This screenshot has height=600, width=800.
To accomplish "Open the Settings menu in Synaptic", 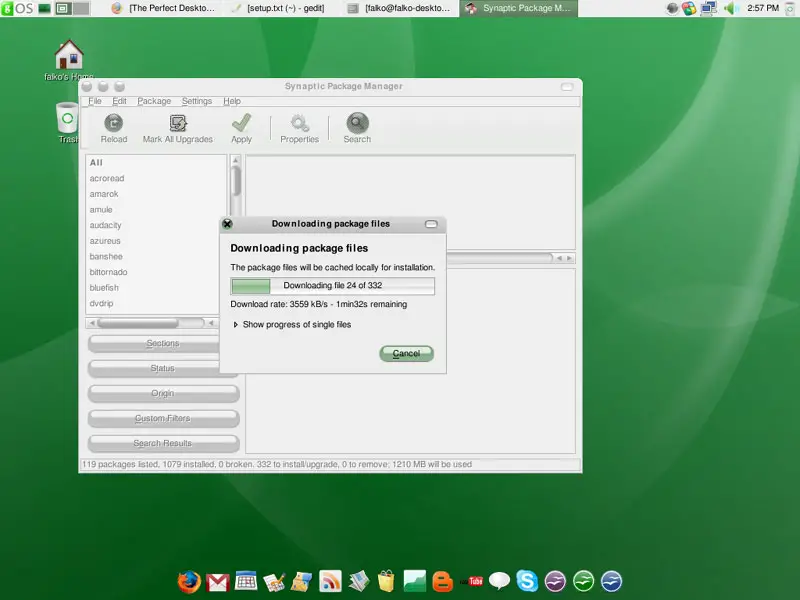I will (x=197, y=101).
